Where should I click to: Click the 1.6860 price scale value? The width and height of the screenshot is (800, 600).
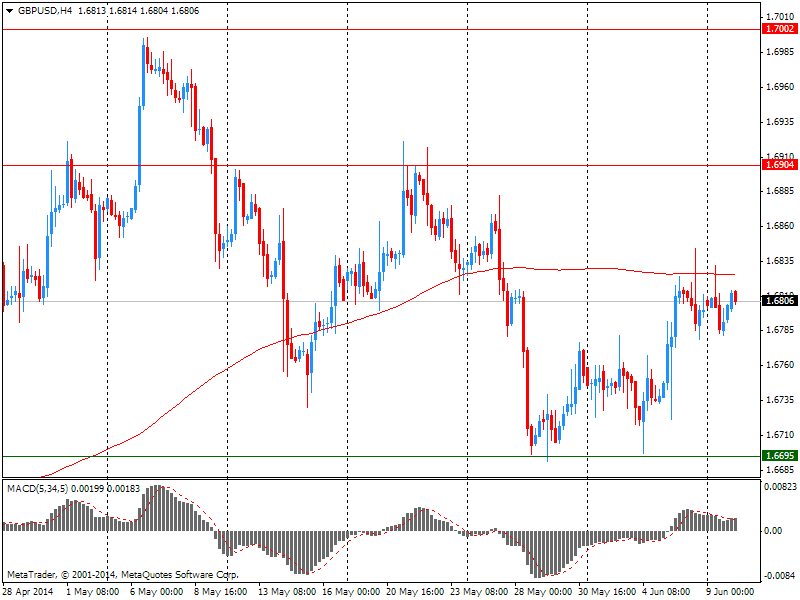click(x=780, y=226)
